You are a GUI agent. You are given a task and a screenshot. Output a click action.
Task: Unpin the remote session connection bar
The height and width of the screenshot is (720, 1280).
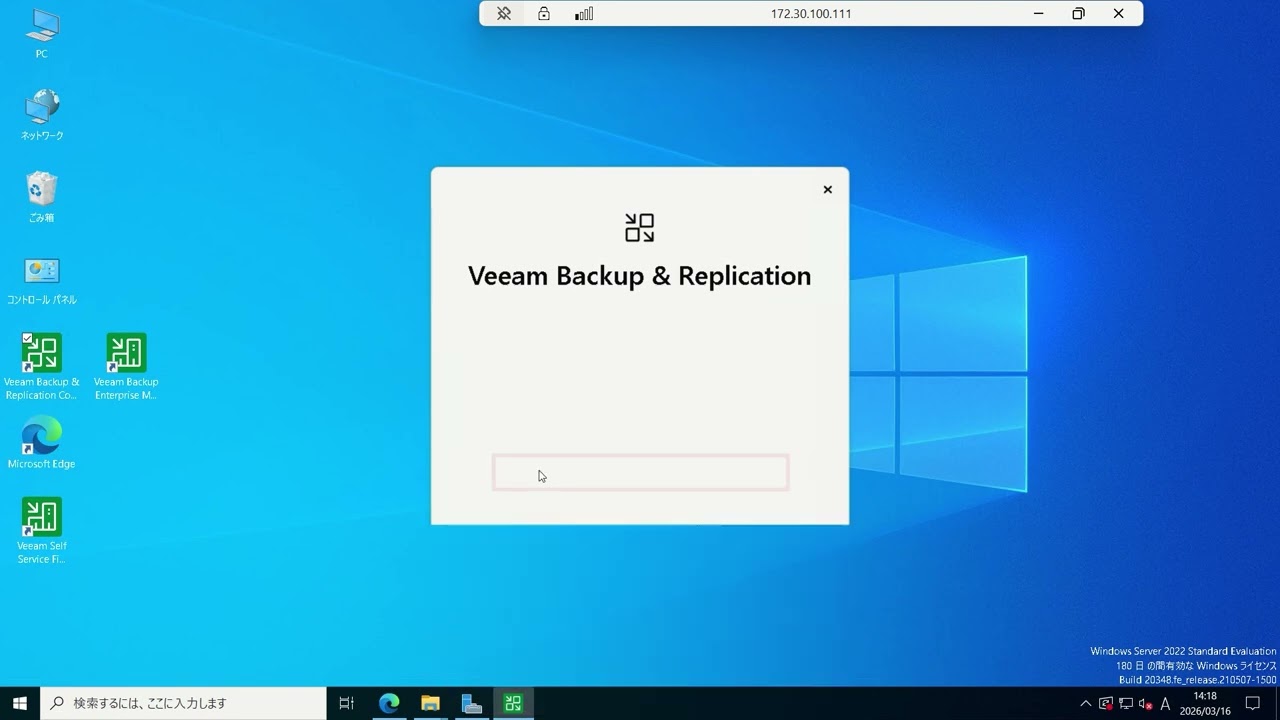pos(504,14)
